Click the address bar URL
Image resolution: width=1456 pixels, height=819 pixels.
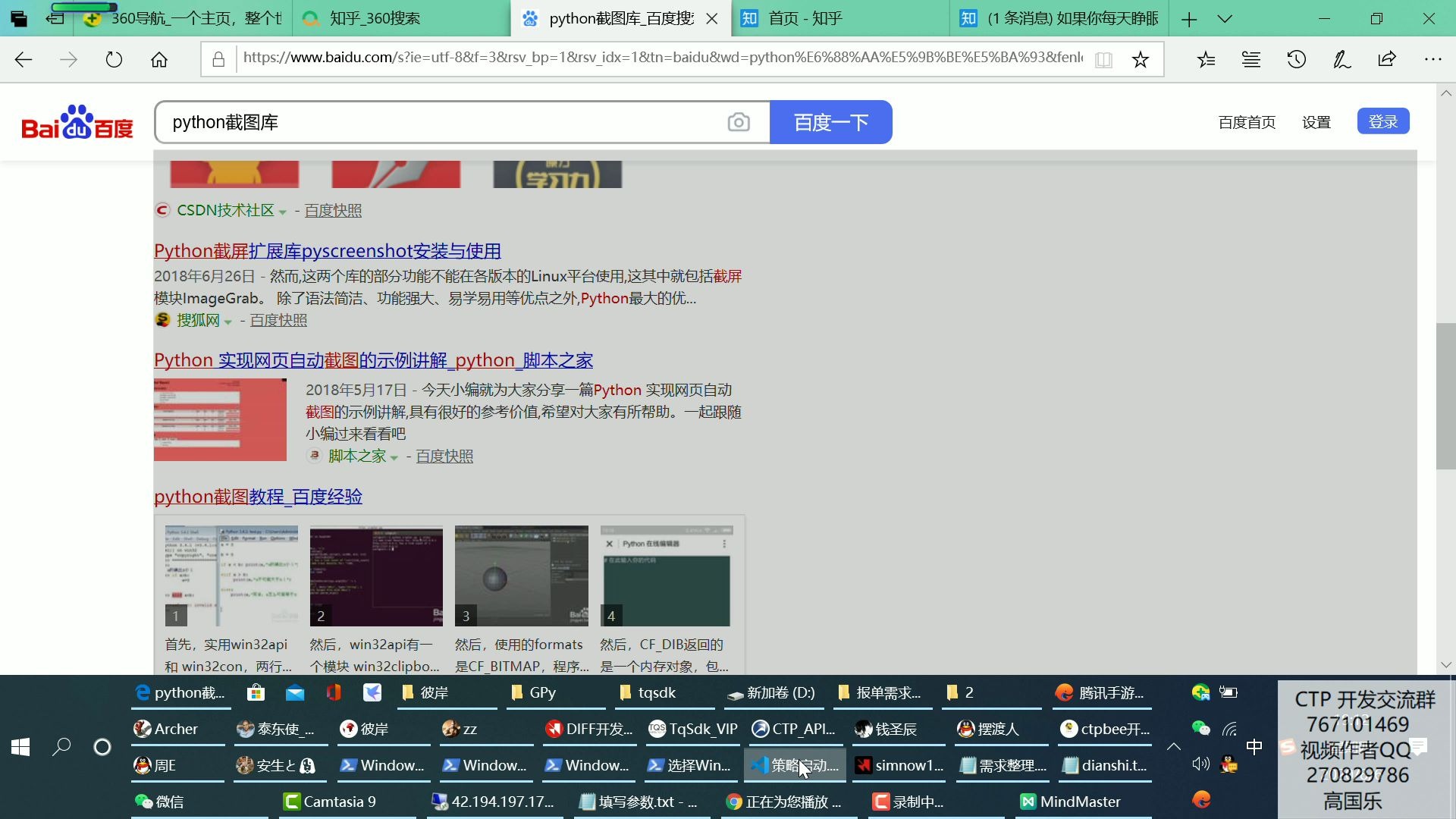pyautogui.click(x=663, y=58)
